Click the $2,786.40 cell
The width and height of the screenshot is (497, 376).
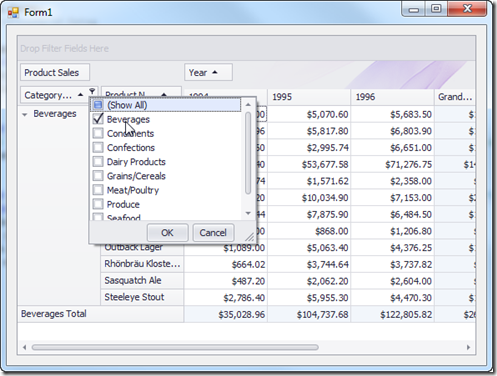(x=226, y=298)
